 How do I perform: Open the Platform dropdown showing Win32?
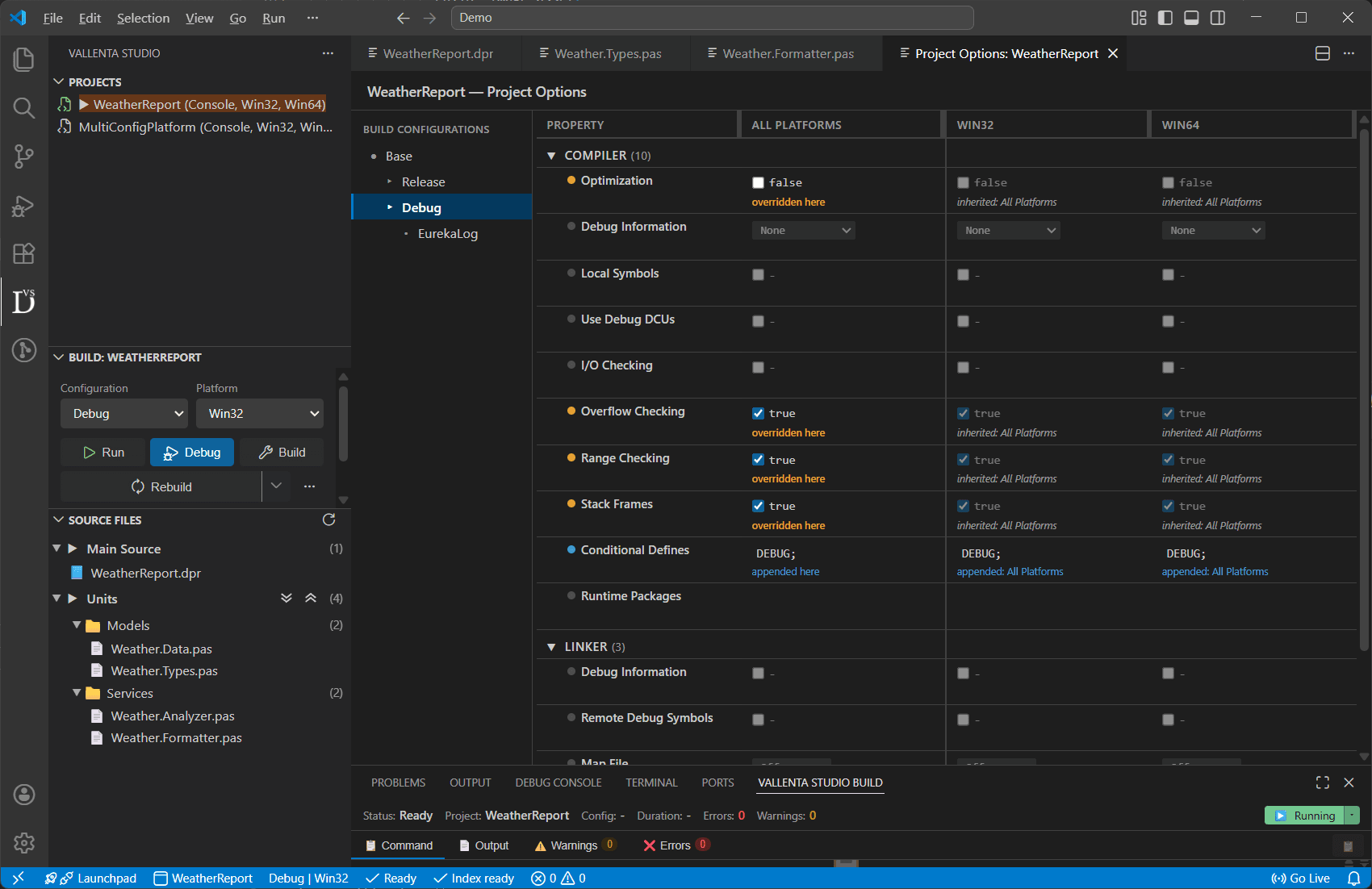point(260,414)
